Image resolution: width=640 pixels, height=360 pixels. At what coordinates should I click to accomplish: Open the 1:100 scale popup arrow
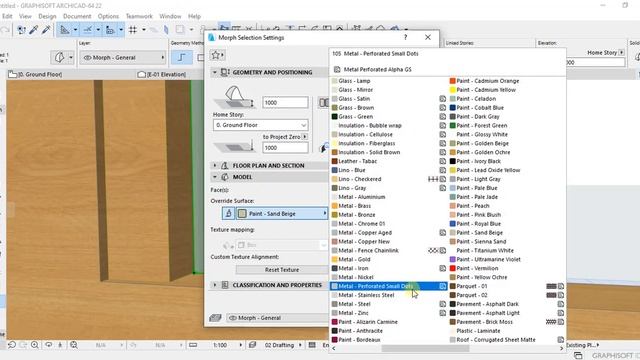240,345
